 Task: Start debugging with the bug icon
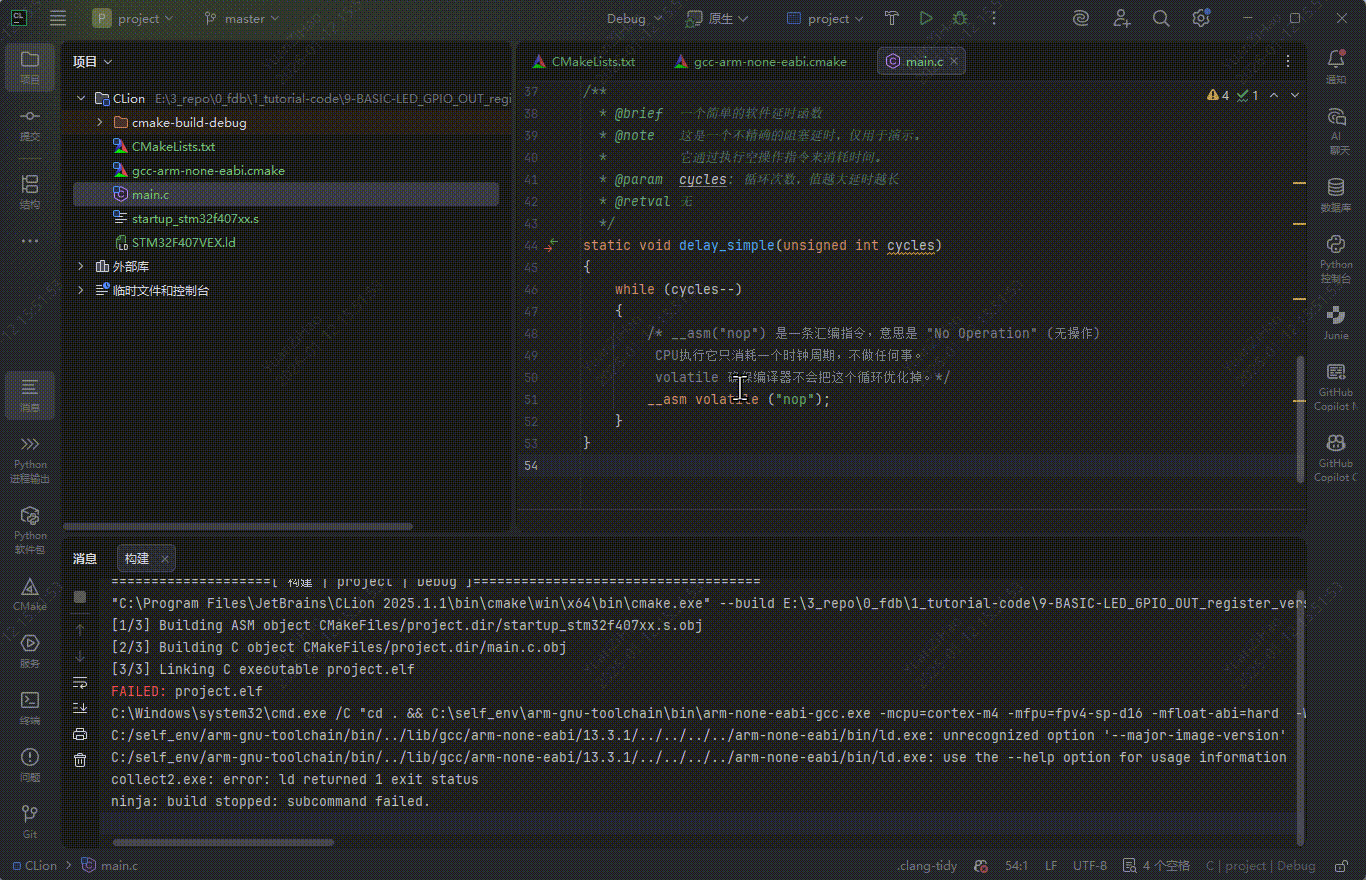tap(960, 18)
